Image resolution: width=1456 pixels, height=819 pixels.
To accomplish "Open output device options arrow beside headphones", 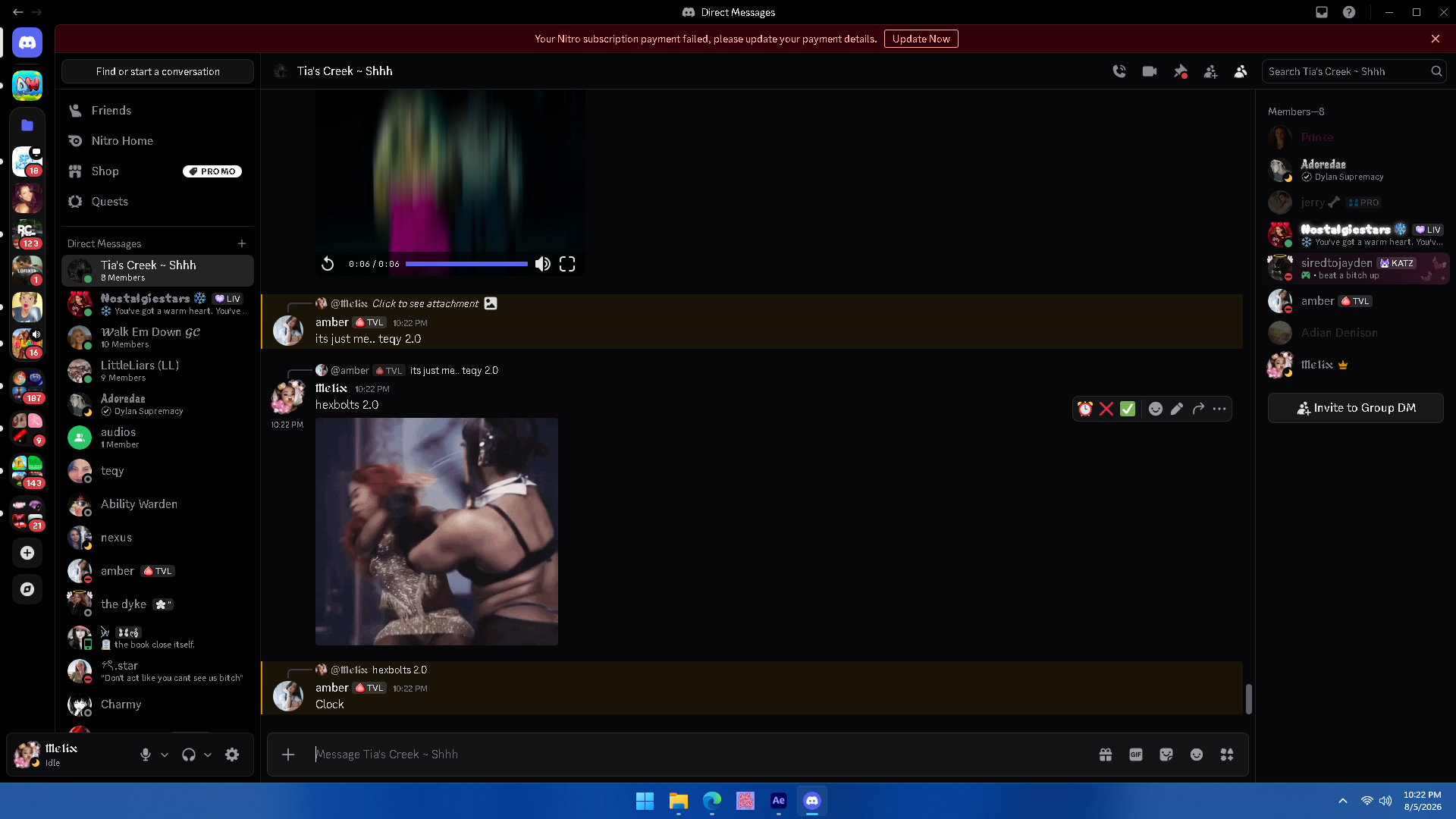I will coord(208,755).
